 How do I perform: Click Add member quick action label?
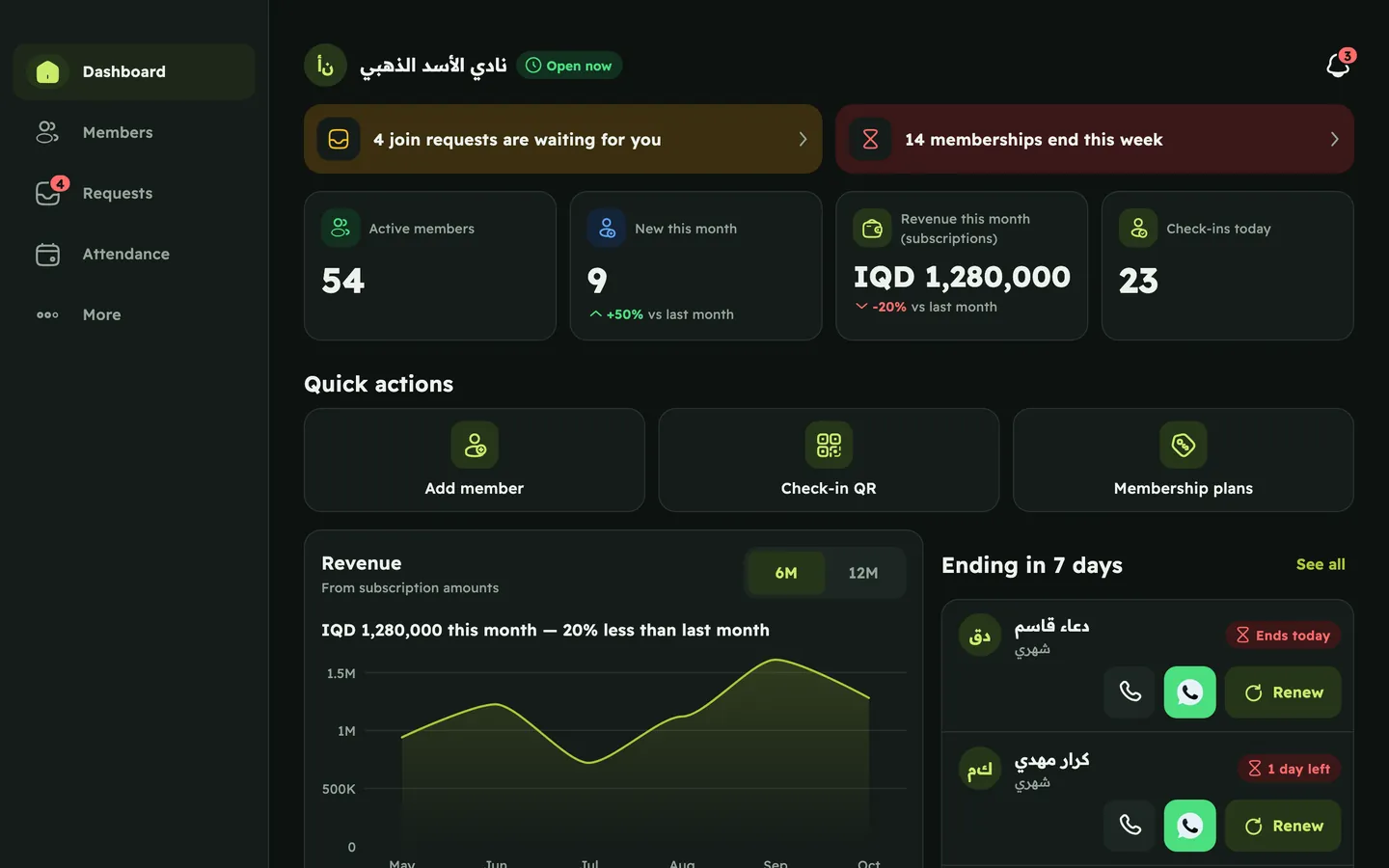point(475,488)
